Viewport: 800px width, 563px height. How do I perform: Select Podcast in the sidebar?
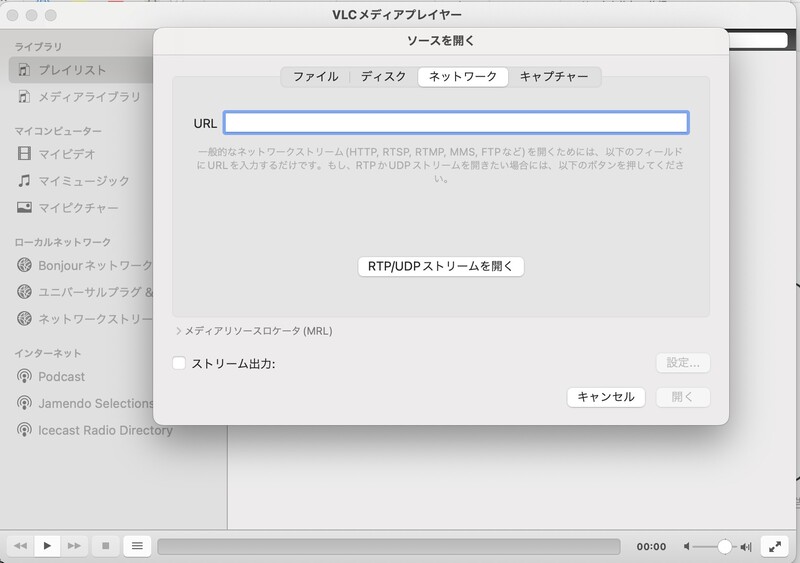(61, 377)
